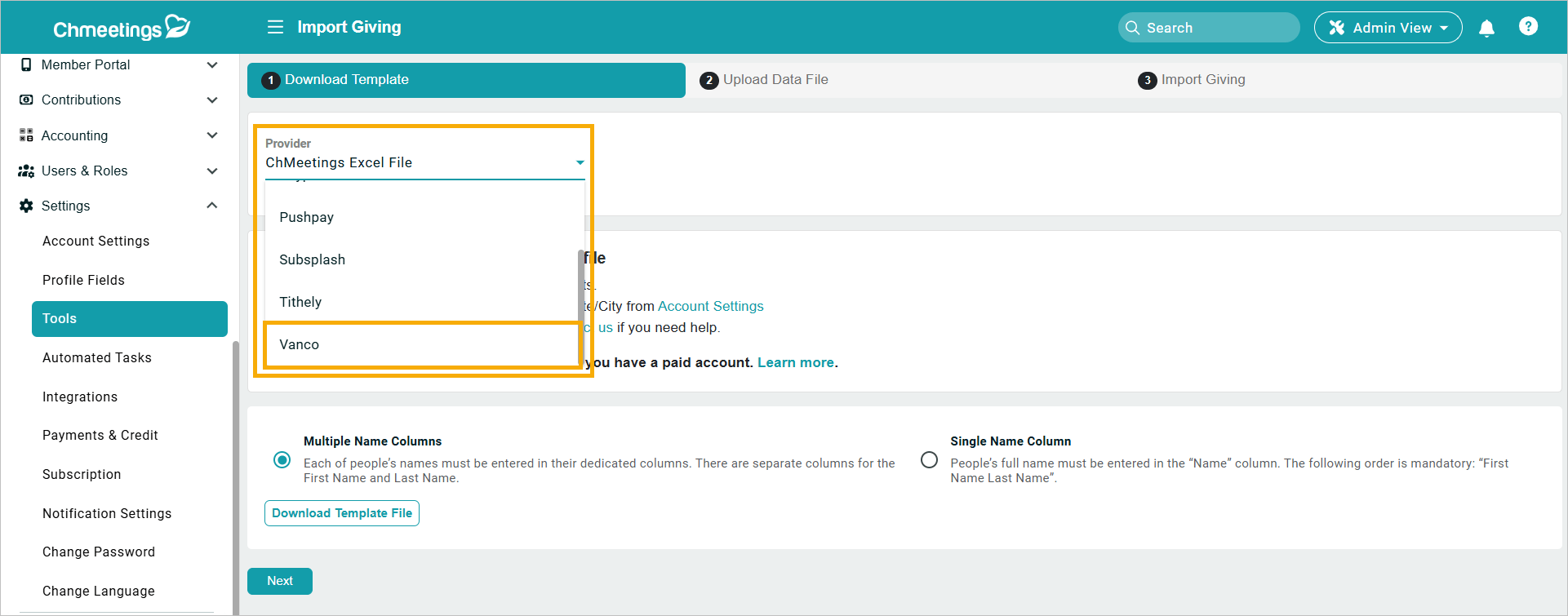1568x616 pixels.
Task: Select the Multiple Name Columns radio button
Action: (x=282, y=460)
